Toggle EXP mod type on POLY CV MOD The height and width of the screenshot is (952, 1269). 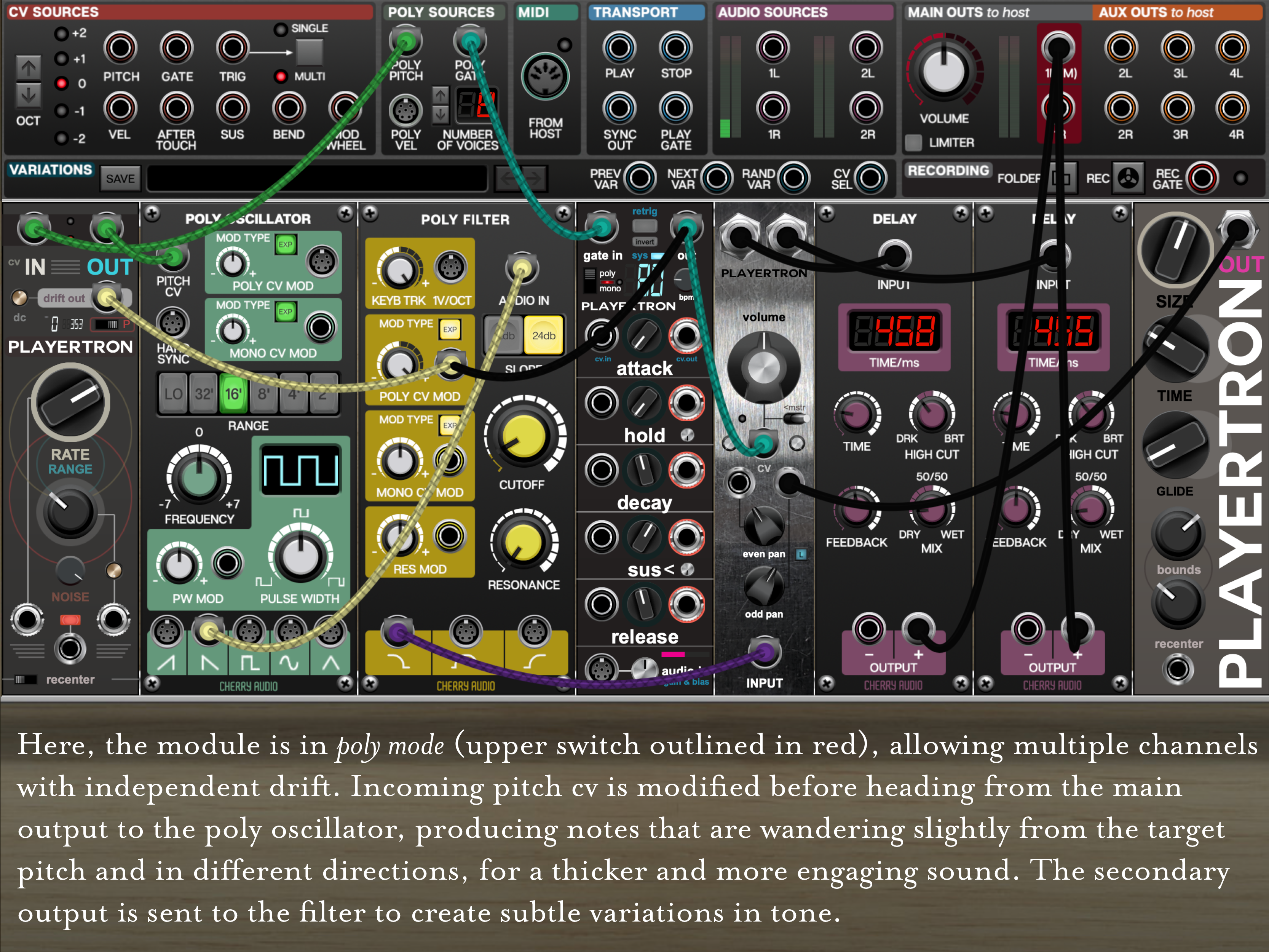(x=285, y=244)
